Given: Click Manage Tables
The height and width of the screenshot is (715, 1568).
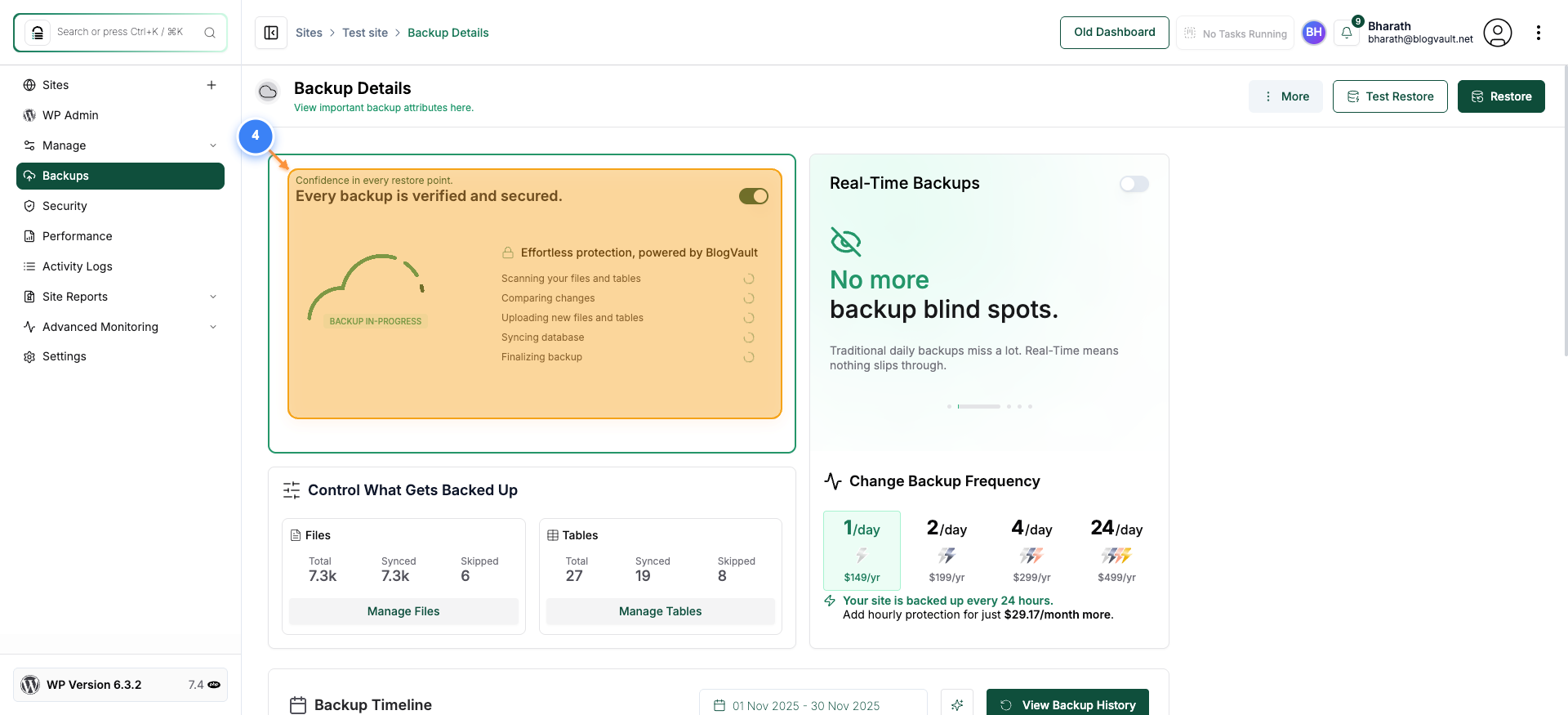Looking at the screenshot, I should 660,611.
